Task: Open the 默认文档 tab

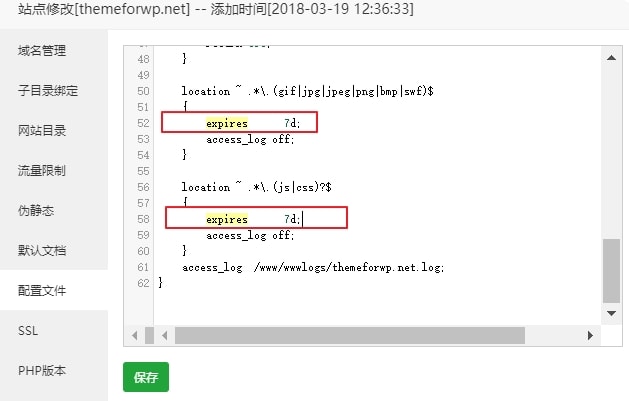Action: click(x=42, y=250)
